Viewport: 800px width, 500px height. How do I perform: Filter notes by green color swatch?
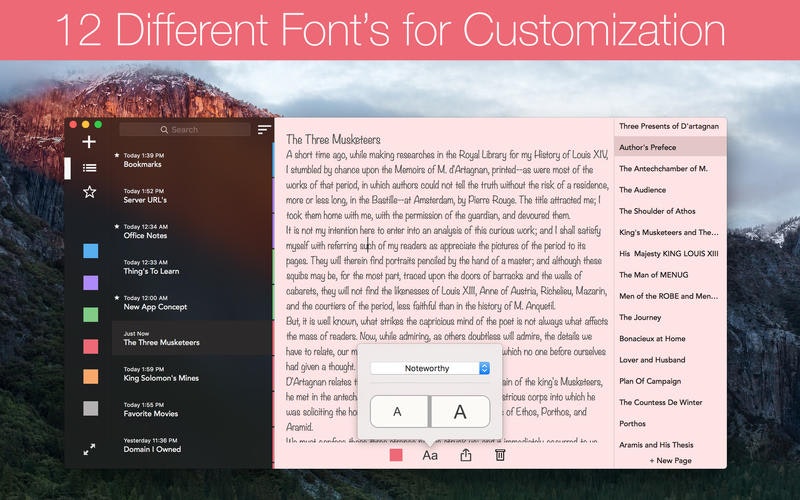(90, 314)
